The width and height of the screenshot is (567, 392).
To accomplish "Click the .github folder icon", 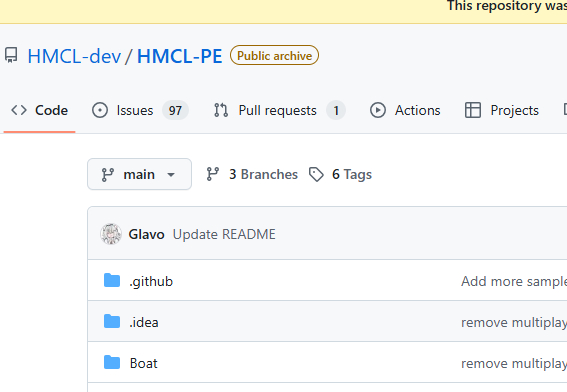I will [x=112, y=281].
